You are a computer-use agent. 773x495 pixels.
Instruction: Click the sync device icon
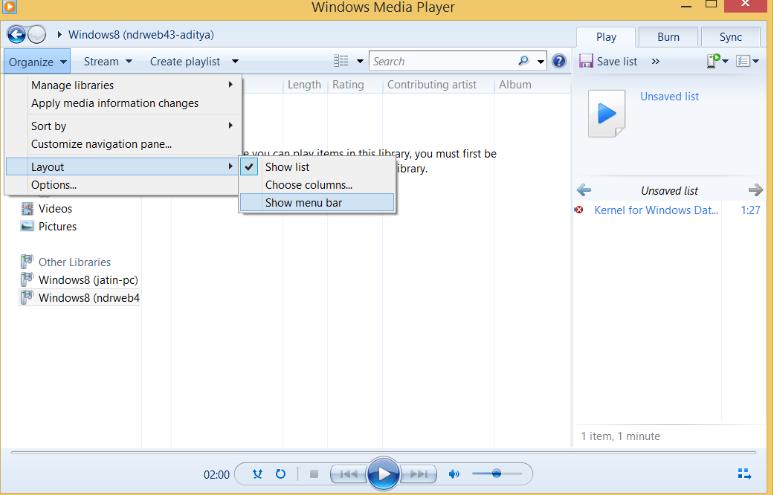click(x=713, y=61)
